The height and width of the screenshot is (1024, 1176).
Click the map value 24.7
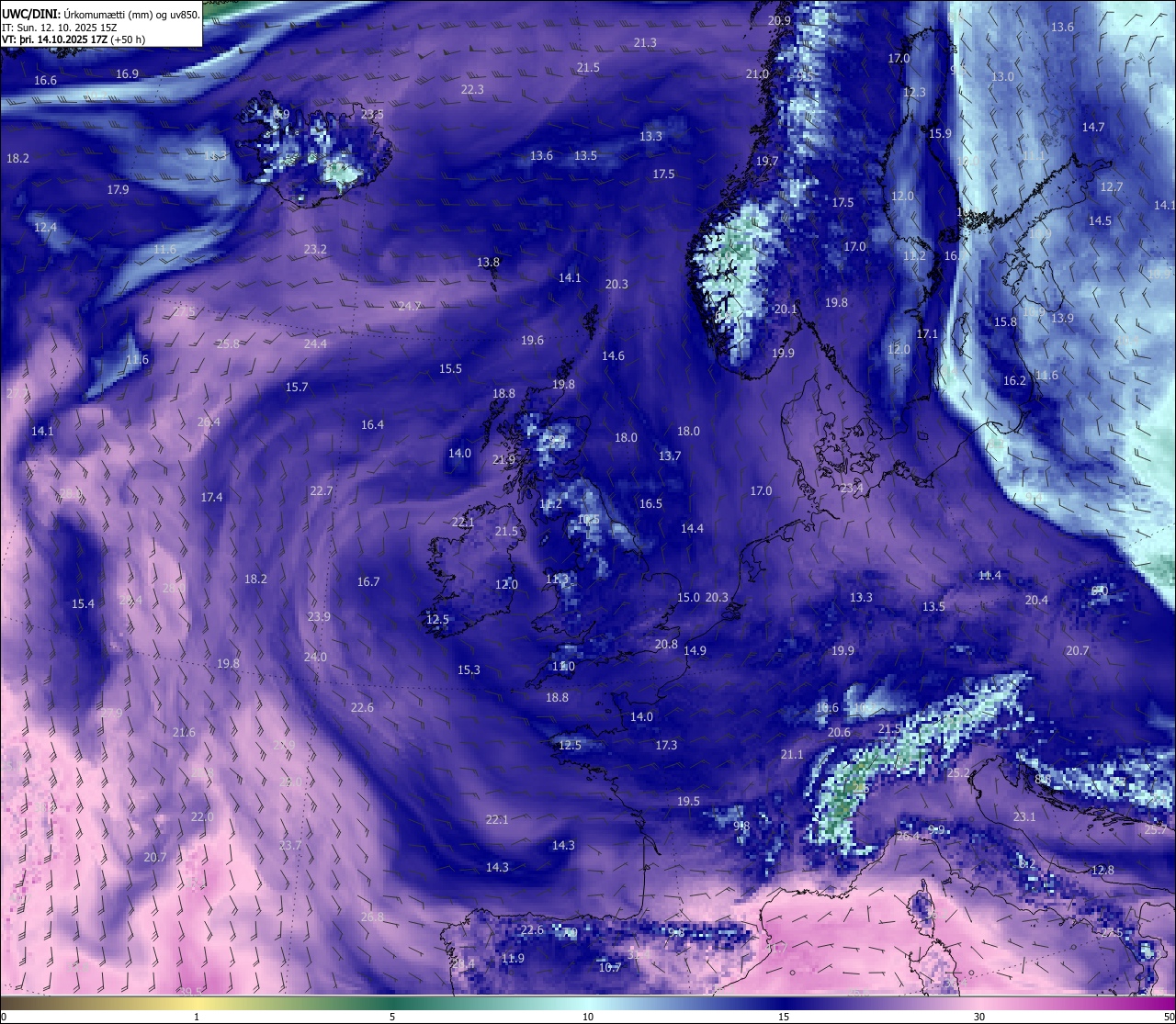[409, 307]
